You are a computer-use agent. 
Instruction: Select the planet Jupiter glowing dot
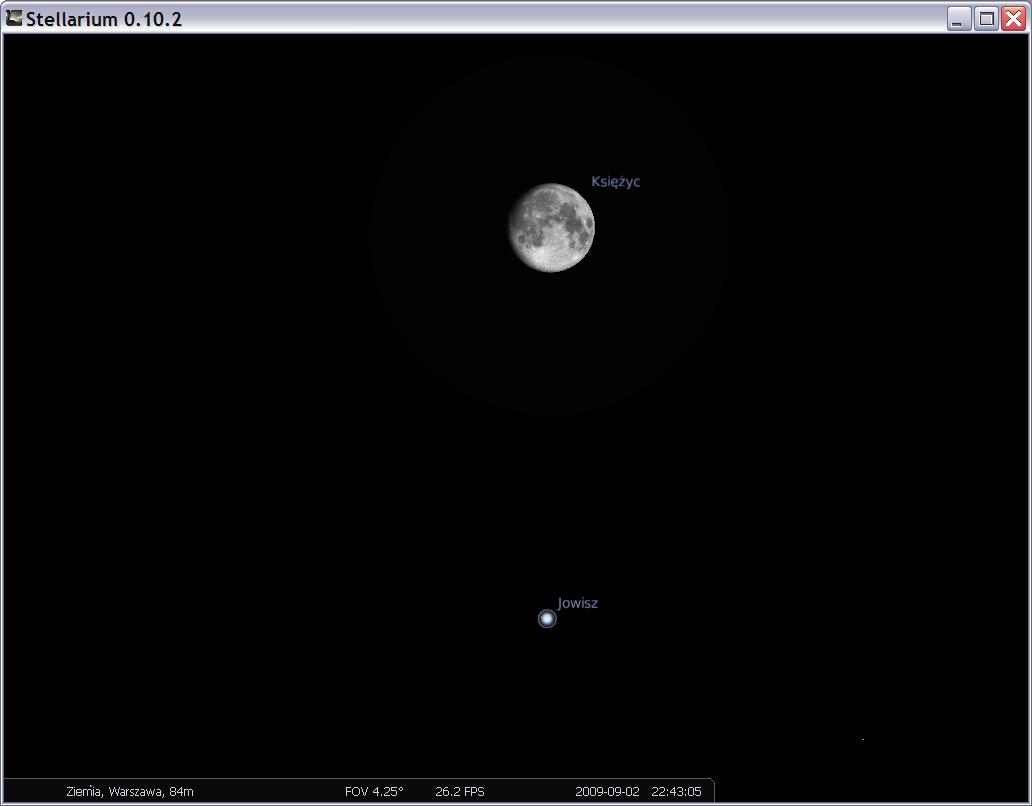(547, 619)
